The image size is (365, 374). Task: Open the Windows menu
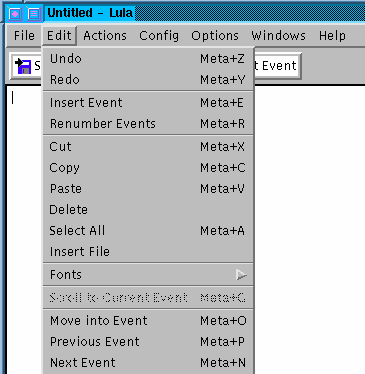[278, 36]
